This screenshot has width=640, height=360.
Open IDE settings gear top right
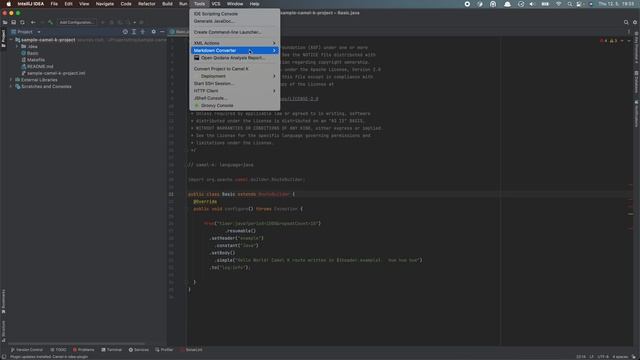[635, 22]
